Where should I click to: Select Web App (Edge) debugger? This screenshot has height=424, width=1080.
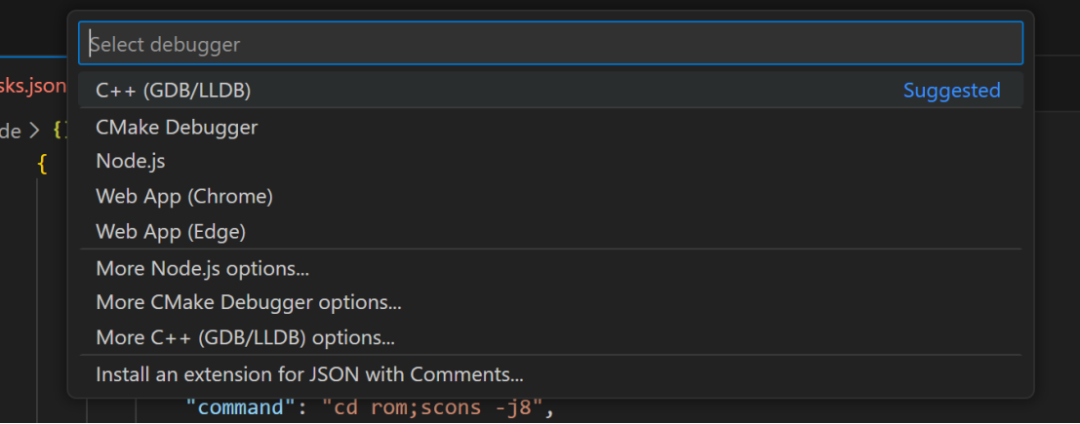(550, 231)
